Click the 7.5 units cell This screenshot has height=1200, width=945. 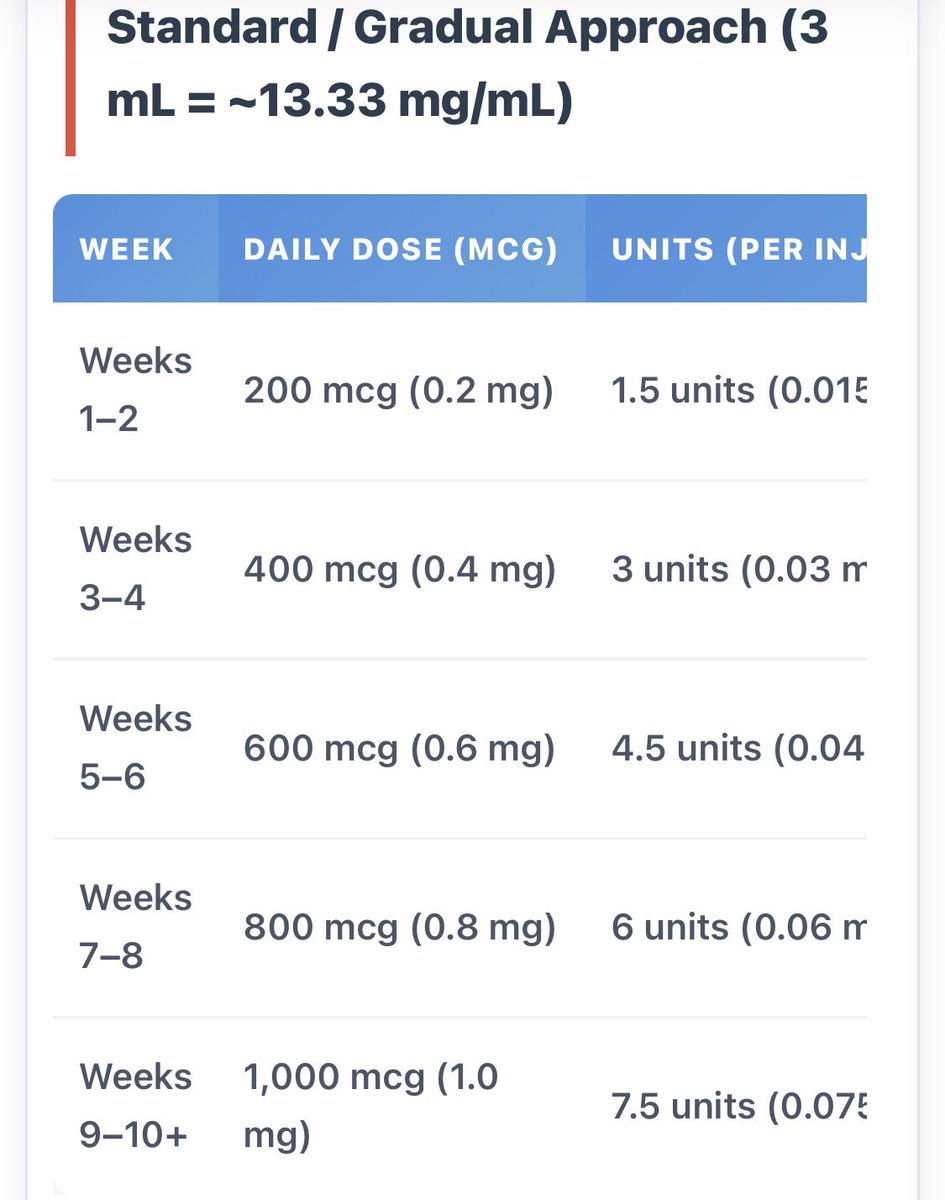(739, 1106)
